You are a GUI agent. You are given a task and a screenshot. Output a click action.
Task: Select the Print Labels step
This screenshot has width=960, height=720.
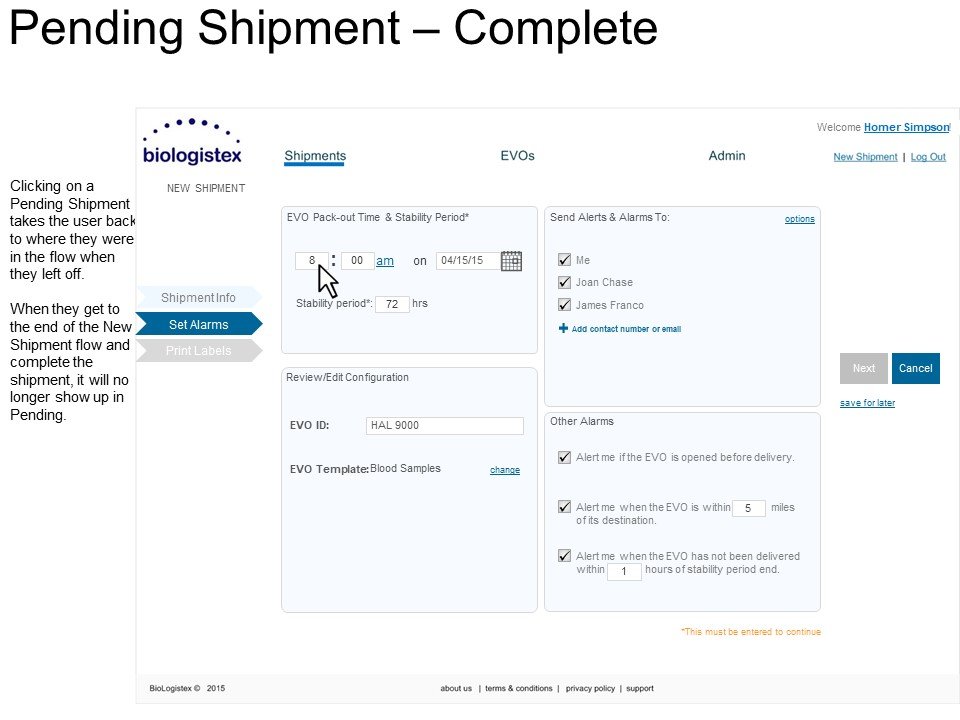198,351
